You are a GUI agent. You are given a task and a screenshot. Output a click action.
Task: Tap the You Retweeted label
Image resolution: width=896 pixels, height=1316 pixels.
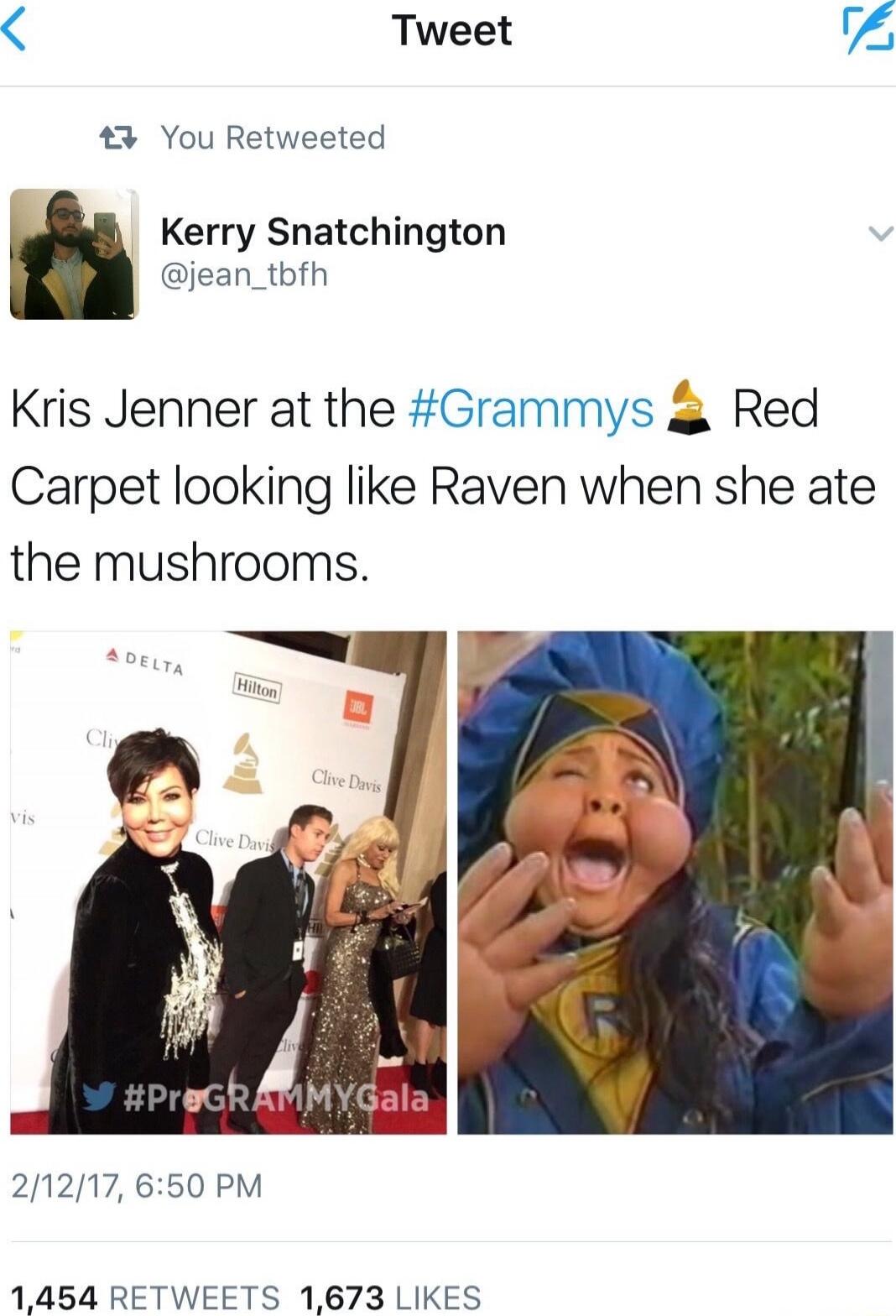273,137
